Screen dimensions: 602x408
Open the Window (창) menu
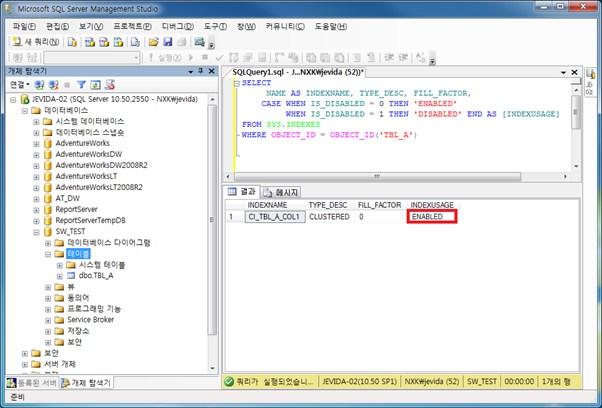click(246, 26)
